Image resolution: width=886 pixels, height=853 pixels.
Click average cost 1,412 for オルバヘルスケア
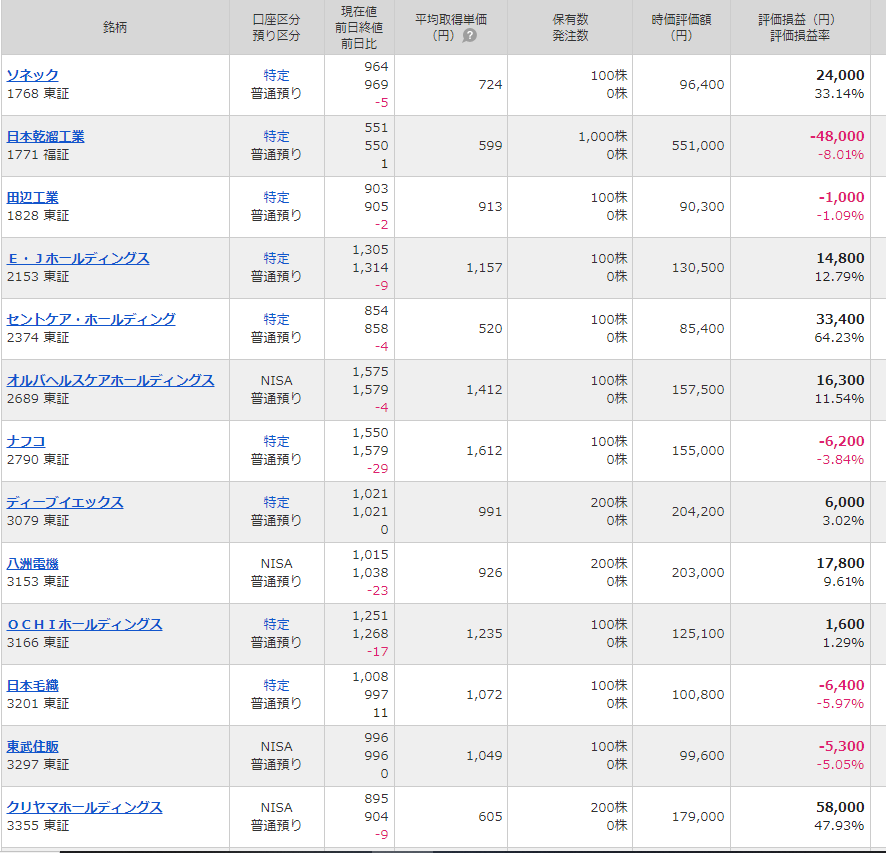point(484,390)
